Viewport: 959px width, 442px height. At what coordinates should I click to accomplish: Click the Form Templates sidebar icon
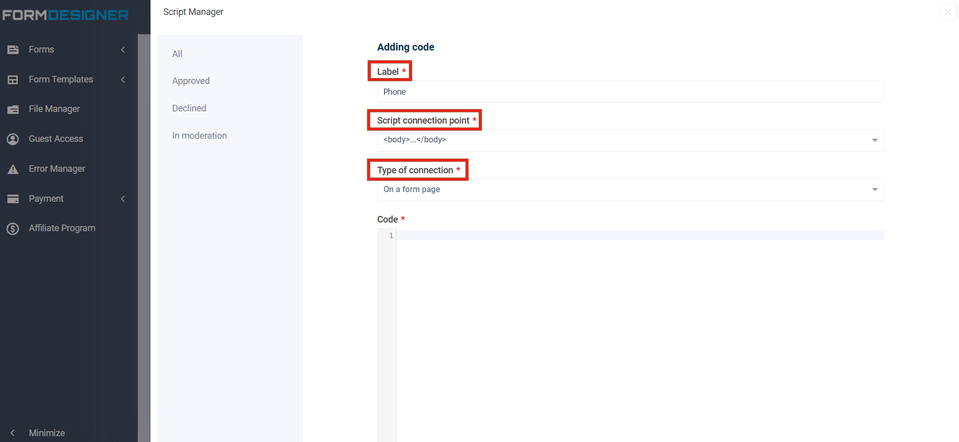click(13, 79)
